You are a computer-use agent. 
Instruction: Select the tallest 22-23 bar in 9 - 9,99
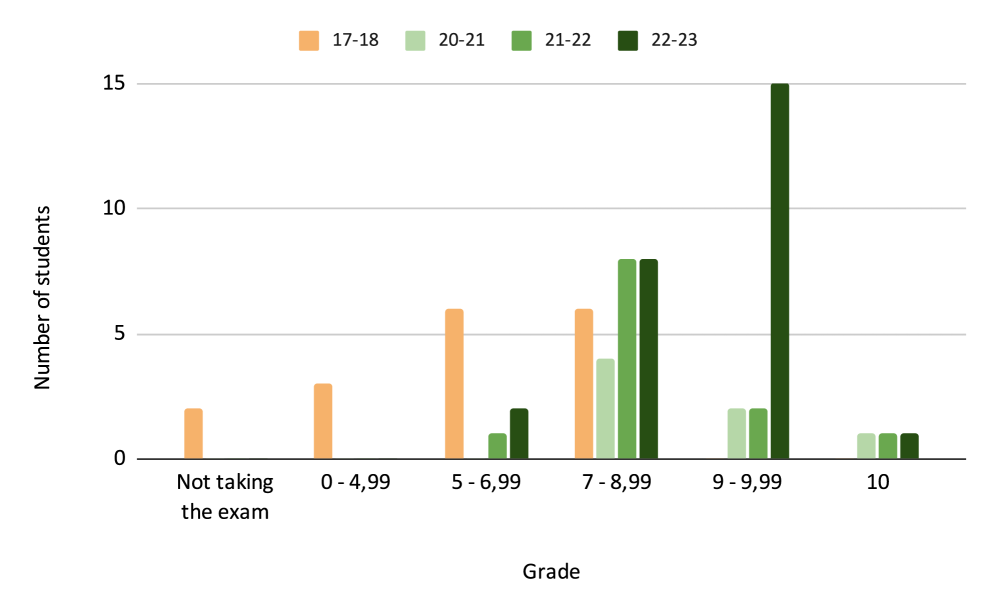tap(779, 271)
